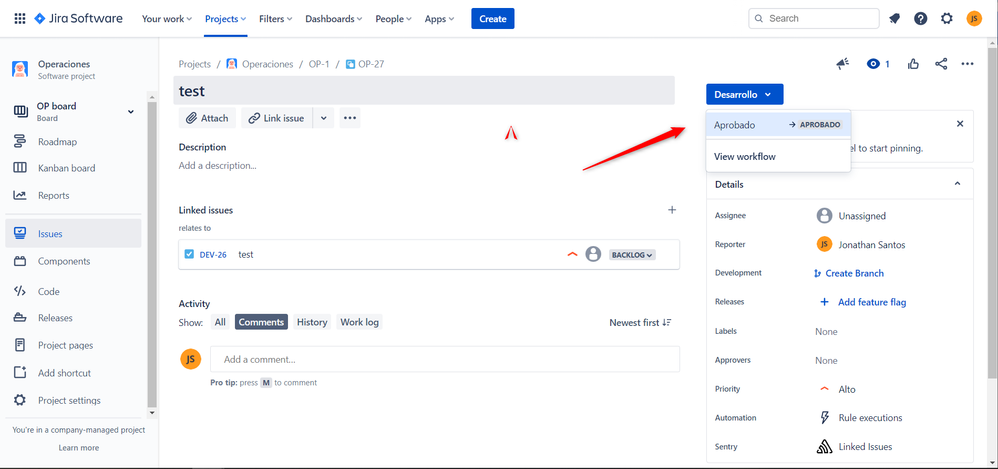The height and width of the screenshot is (469, 998).
Task: Toggle Newest first sort order
Action: (x=640, y=323)
